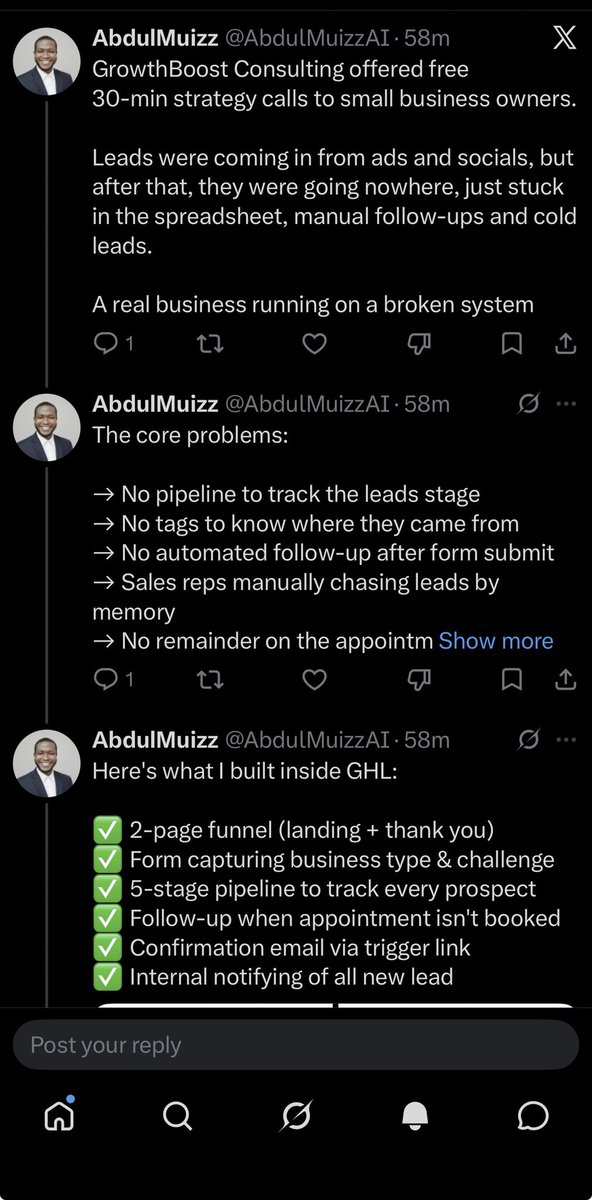
Task: Bookmark the first tweet in the thread
Action: (511, 344)
